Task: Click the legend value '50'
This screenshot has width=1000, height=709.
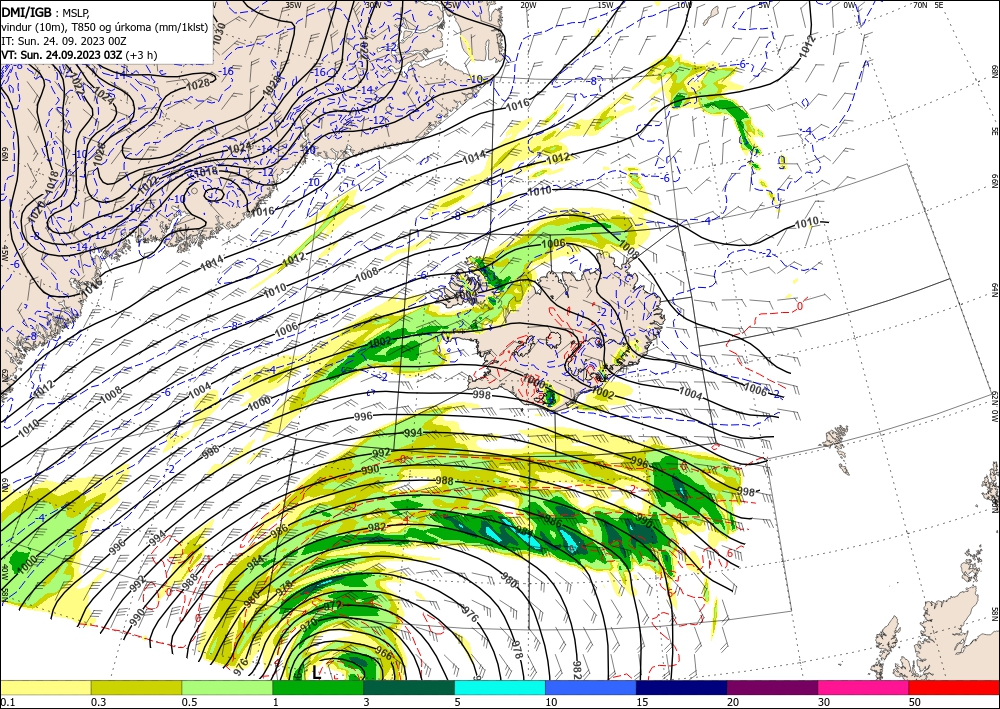Action: (x=915, y=702)
